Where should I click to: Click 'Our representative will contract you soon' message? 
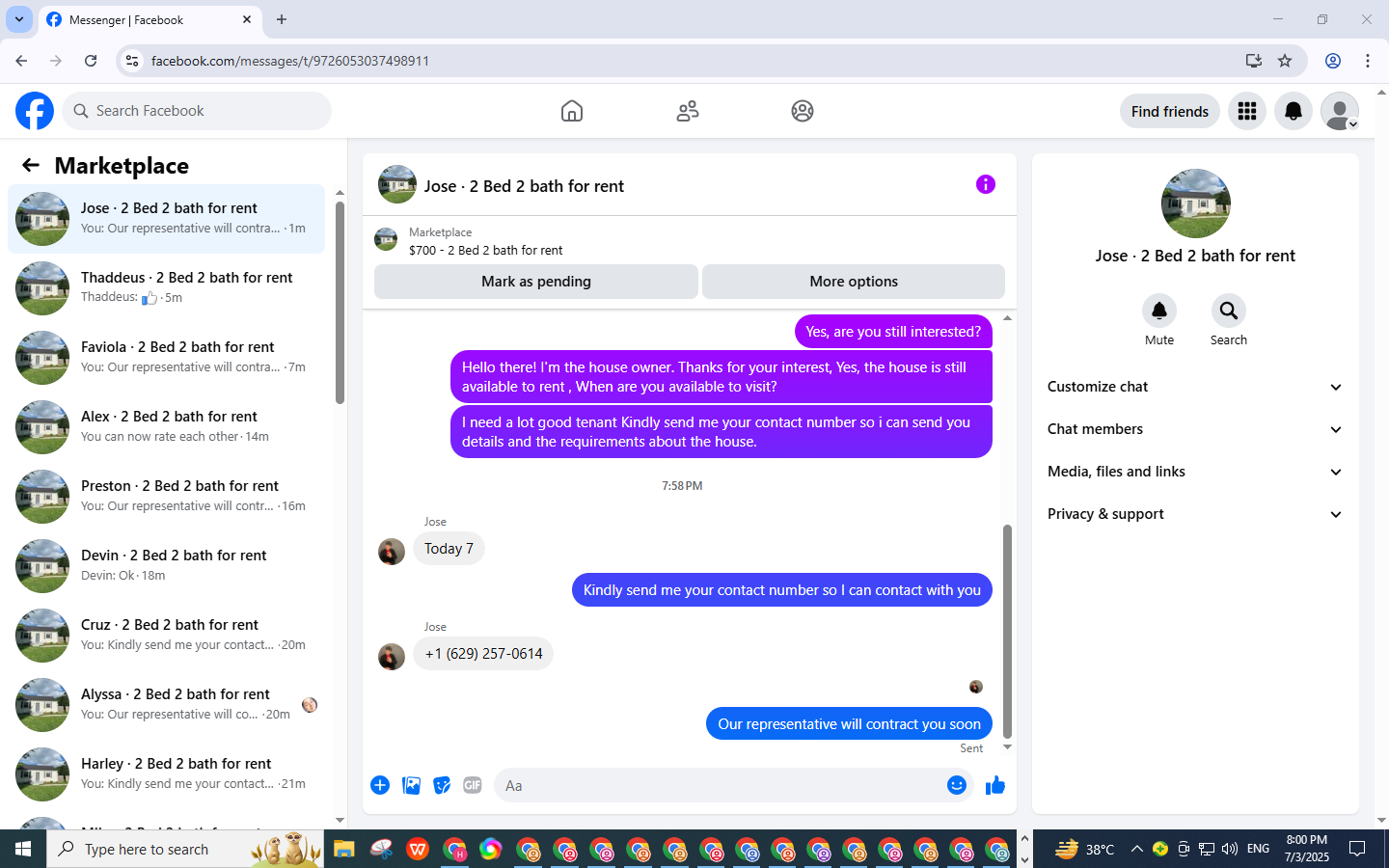[x=849, y=724]
